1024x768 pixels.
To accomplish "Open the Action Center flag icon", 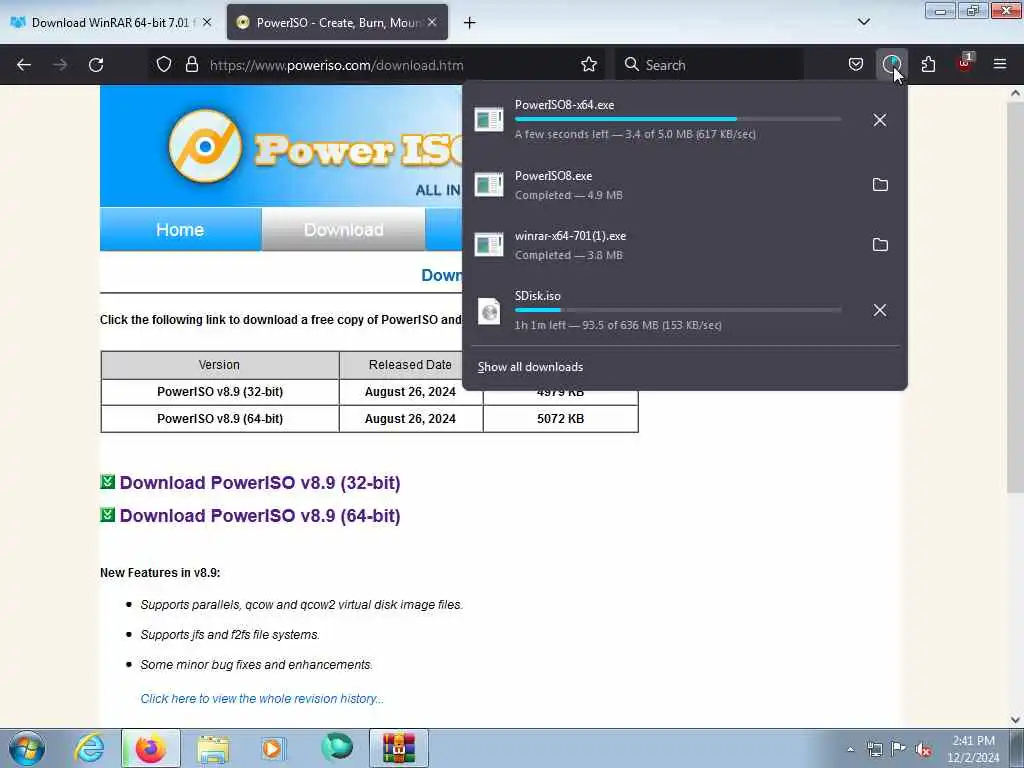I will 898,749.
